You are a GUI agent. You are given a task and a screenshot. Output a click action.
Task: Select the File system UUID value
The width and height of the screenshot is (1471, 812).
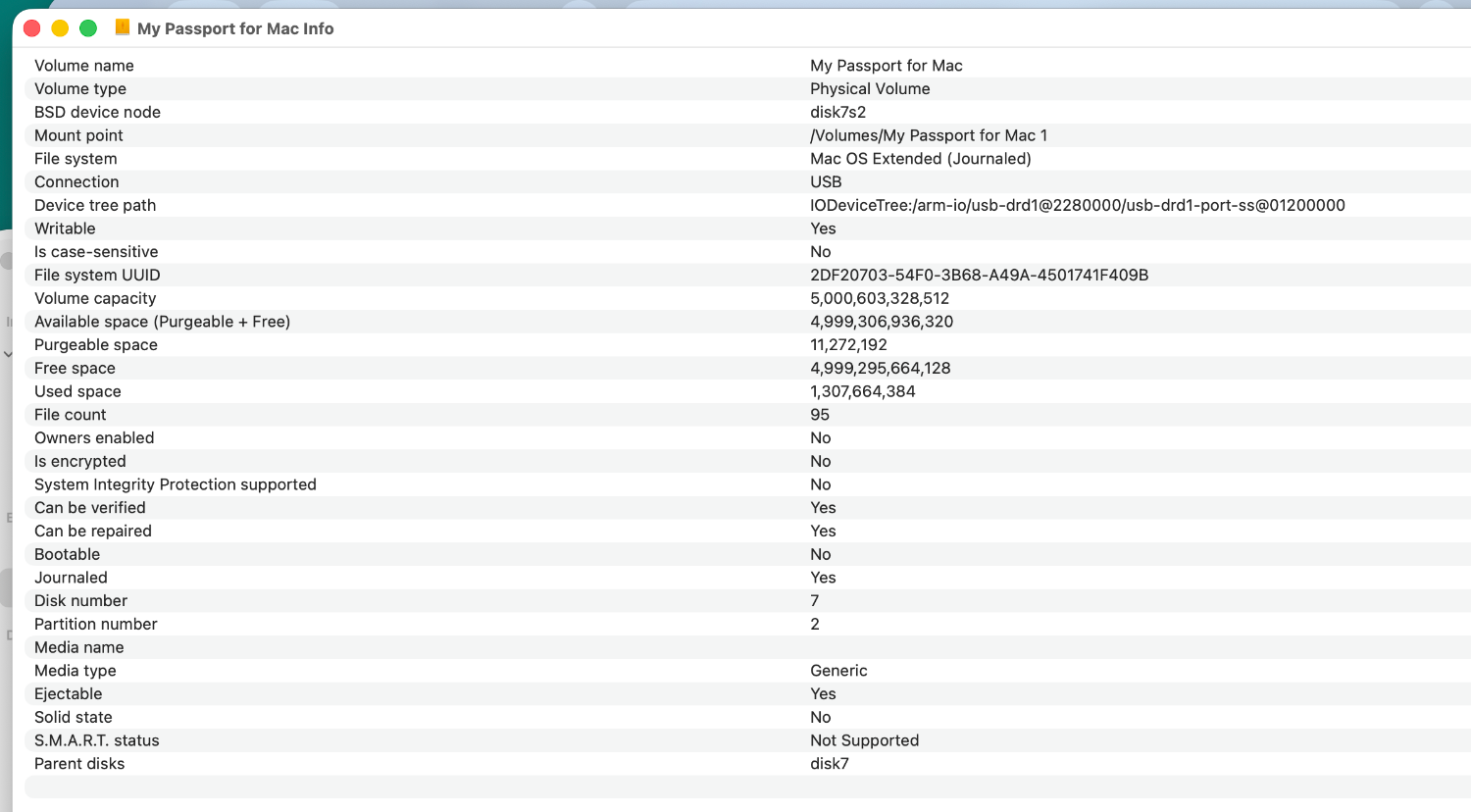coord(979,276)
